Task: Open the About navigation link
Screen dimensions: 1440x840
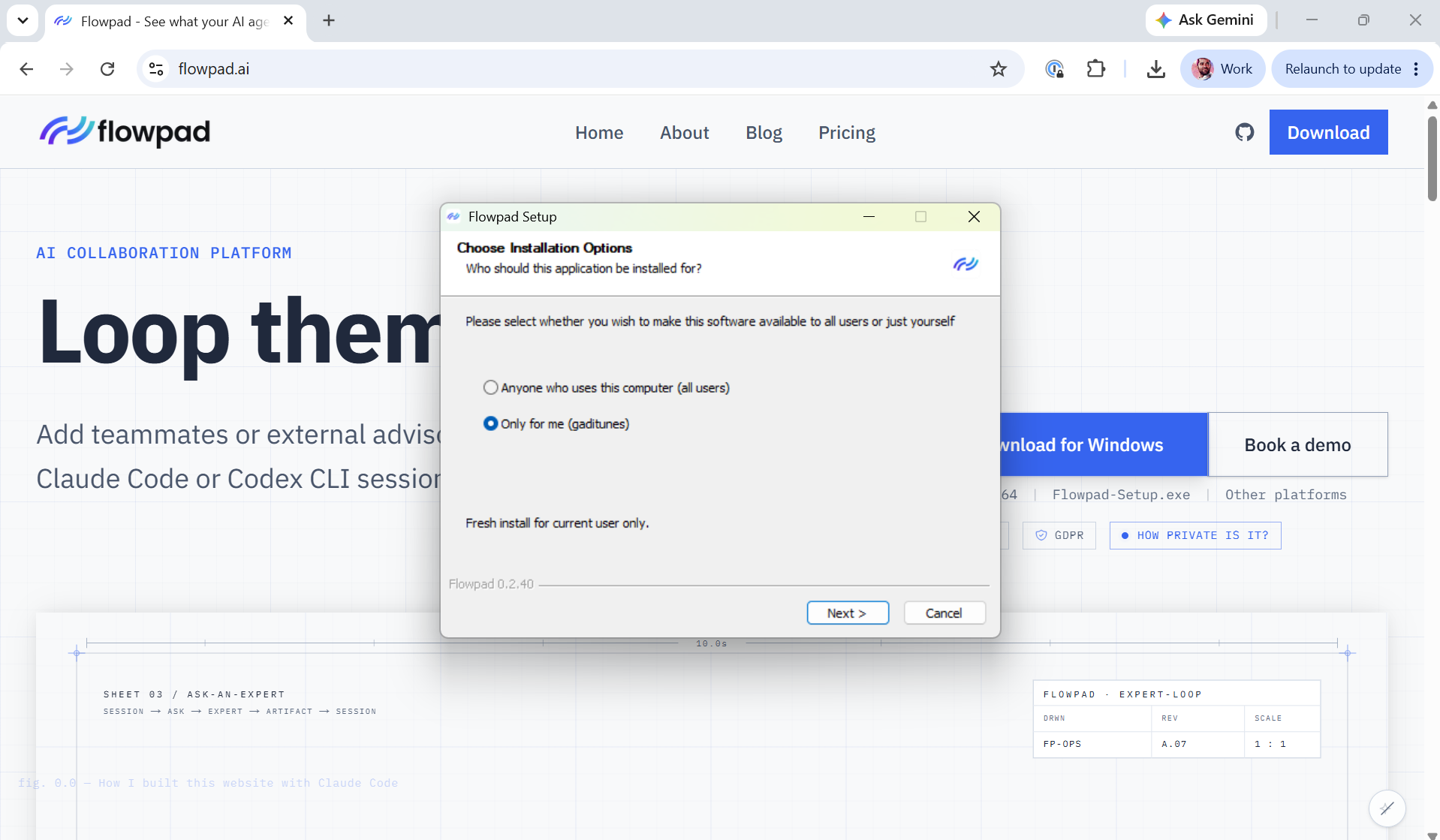Action: pyautogui.click(x=685, y=133)
